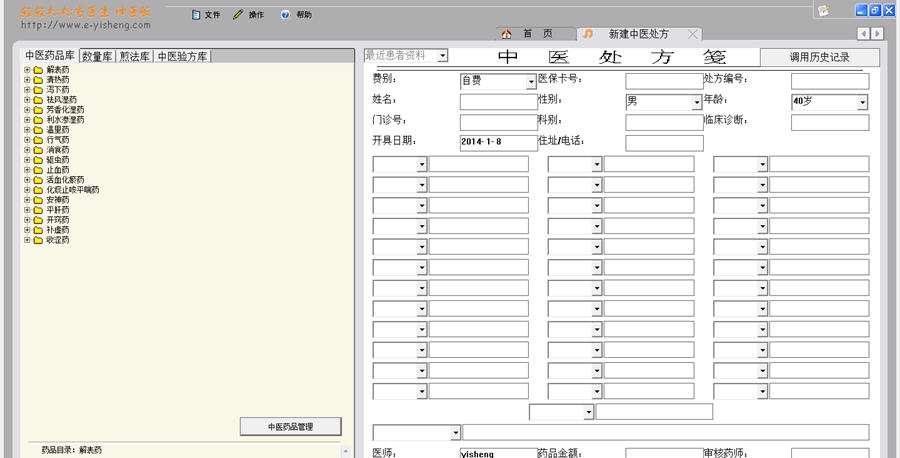Viewport: 900px width, 458px height.
Task: Click the 临床诊断 input field
Action: click(830, 122)
